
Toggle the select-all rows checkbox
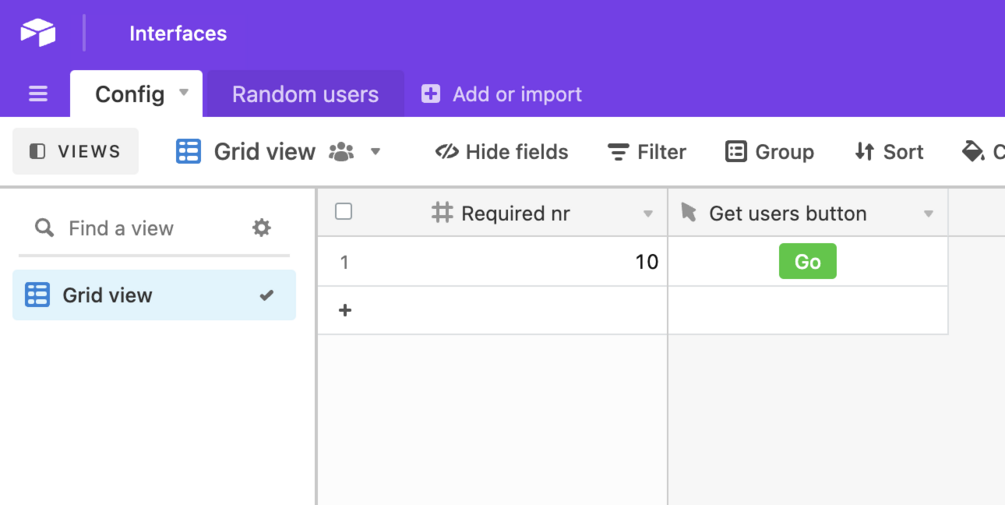click(x=344, y=212)
